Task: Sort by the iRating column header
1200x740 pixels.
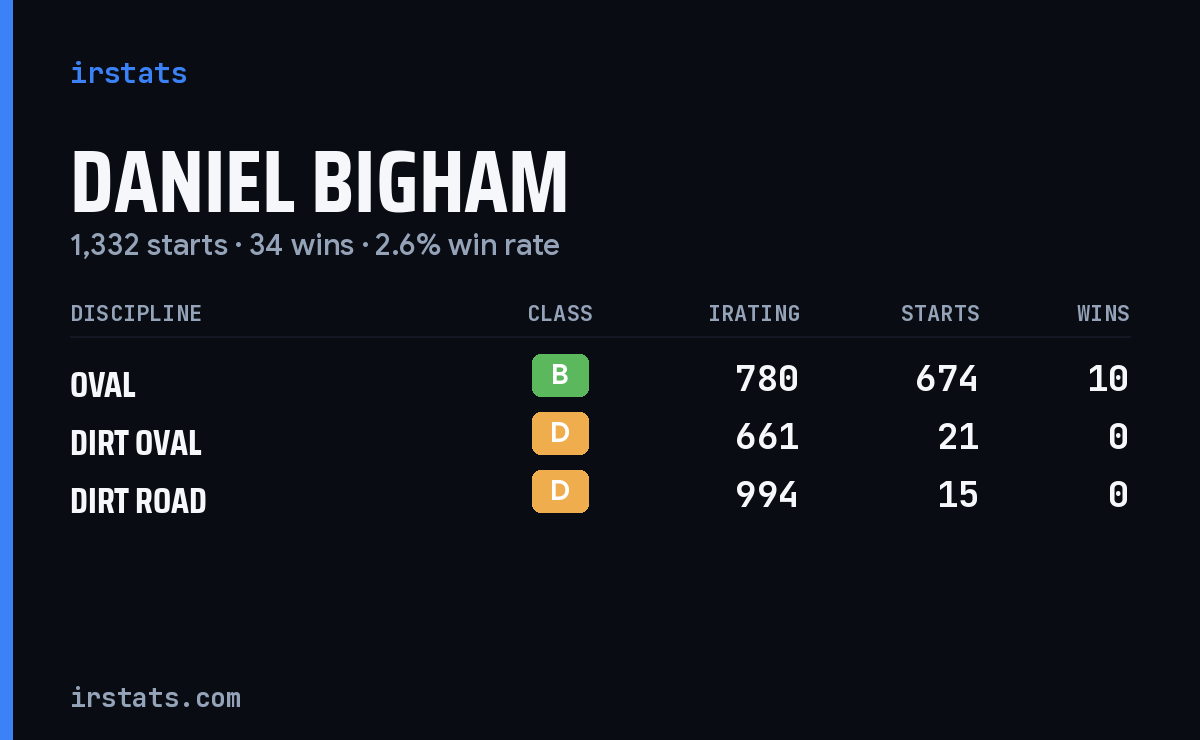Action: pos(754,314)
